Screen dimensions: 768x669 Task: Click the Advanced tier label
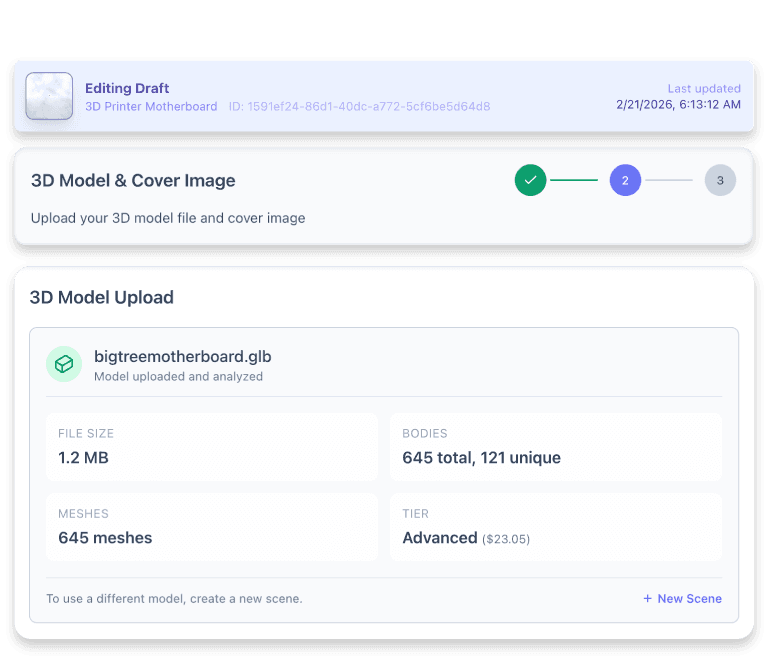coord(440,538)
